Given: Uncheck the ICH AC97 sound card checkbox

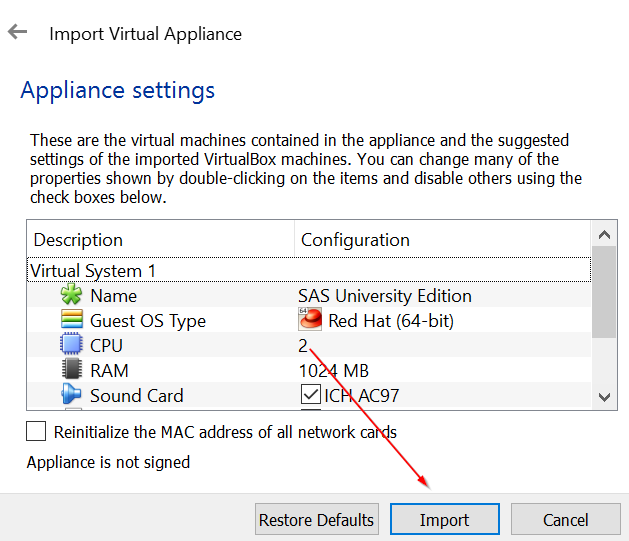Looking at the screenshot, I should 310,395.
